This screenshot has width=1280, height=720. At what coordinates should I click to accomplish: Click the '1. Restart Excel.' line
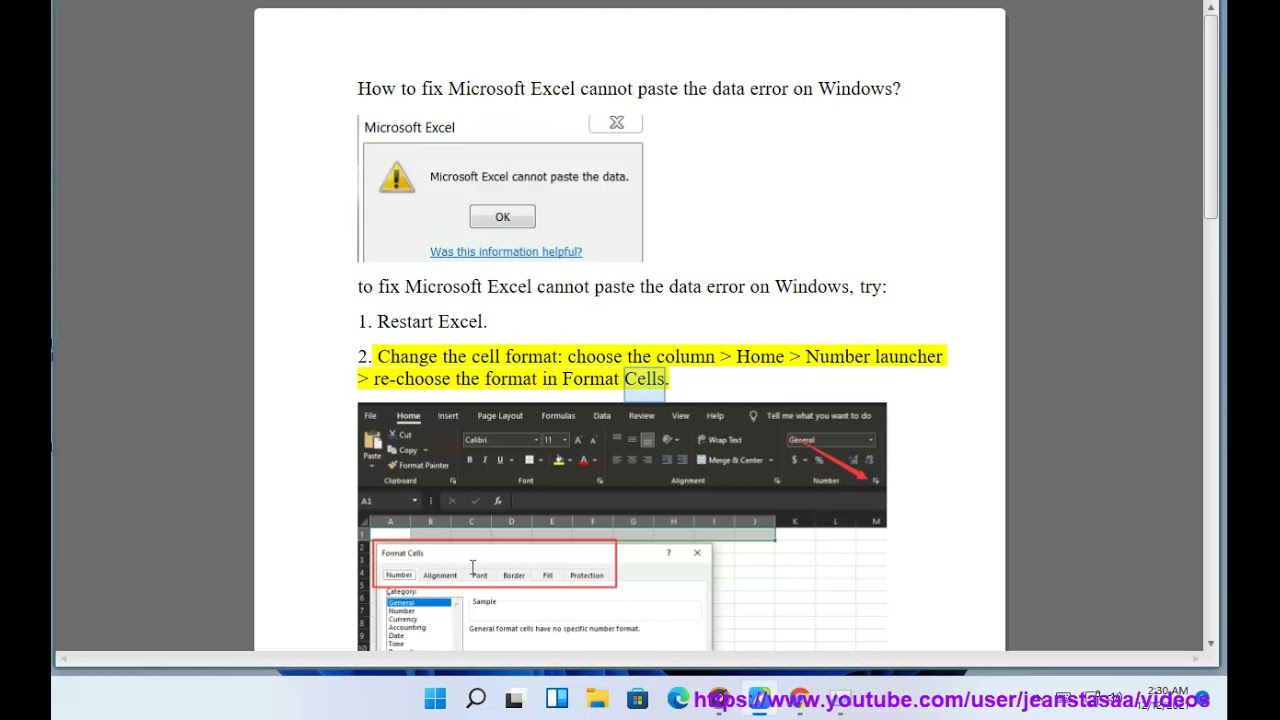pyautogui.click(x=422, y=322)
